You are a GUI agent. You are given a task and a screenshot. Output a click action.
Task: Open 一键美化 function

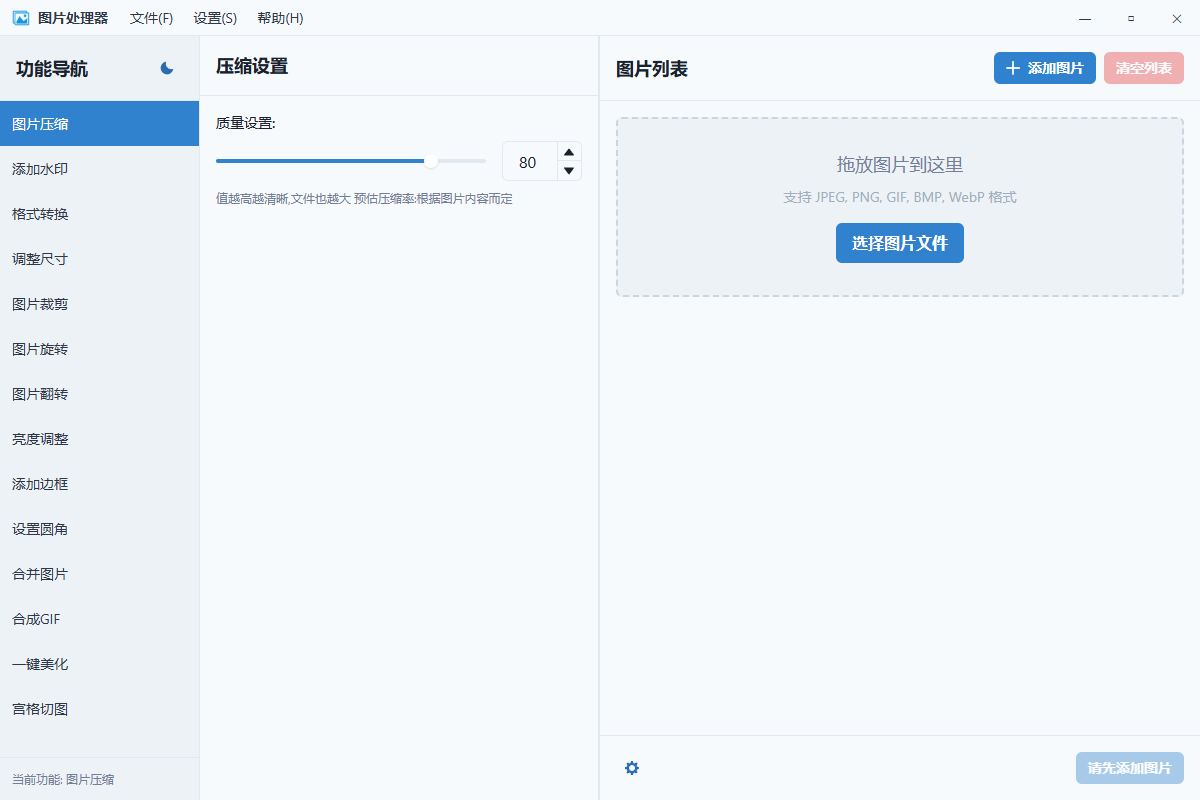point(99,664)
